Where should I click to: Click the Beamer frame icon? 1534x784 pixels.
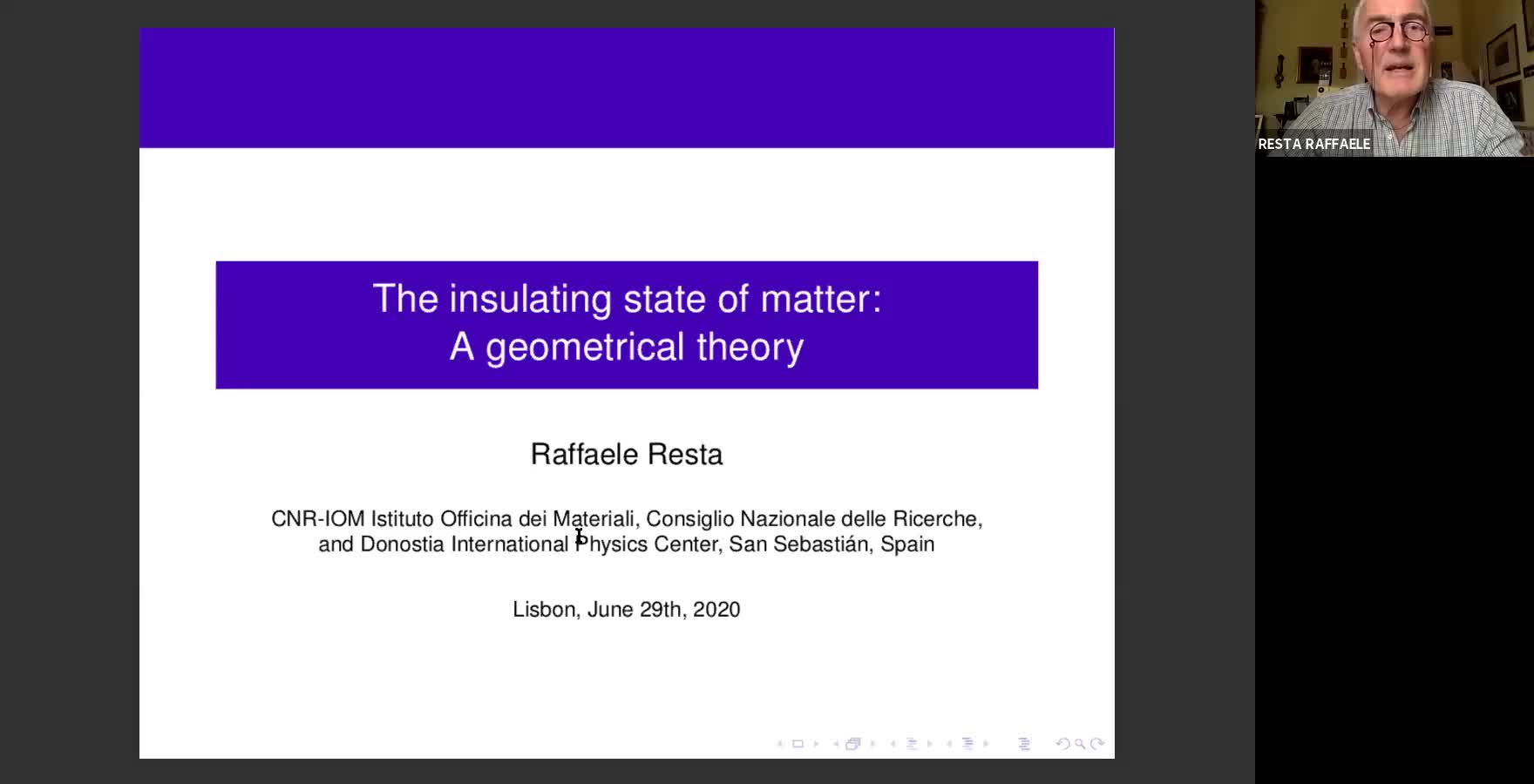pos(853,744)
